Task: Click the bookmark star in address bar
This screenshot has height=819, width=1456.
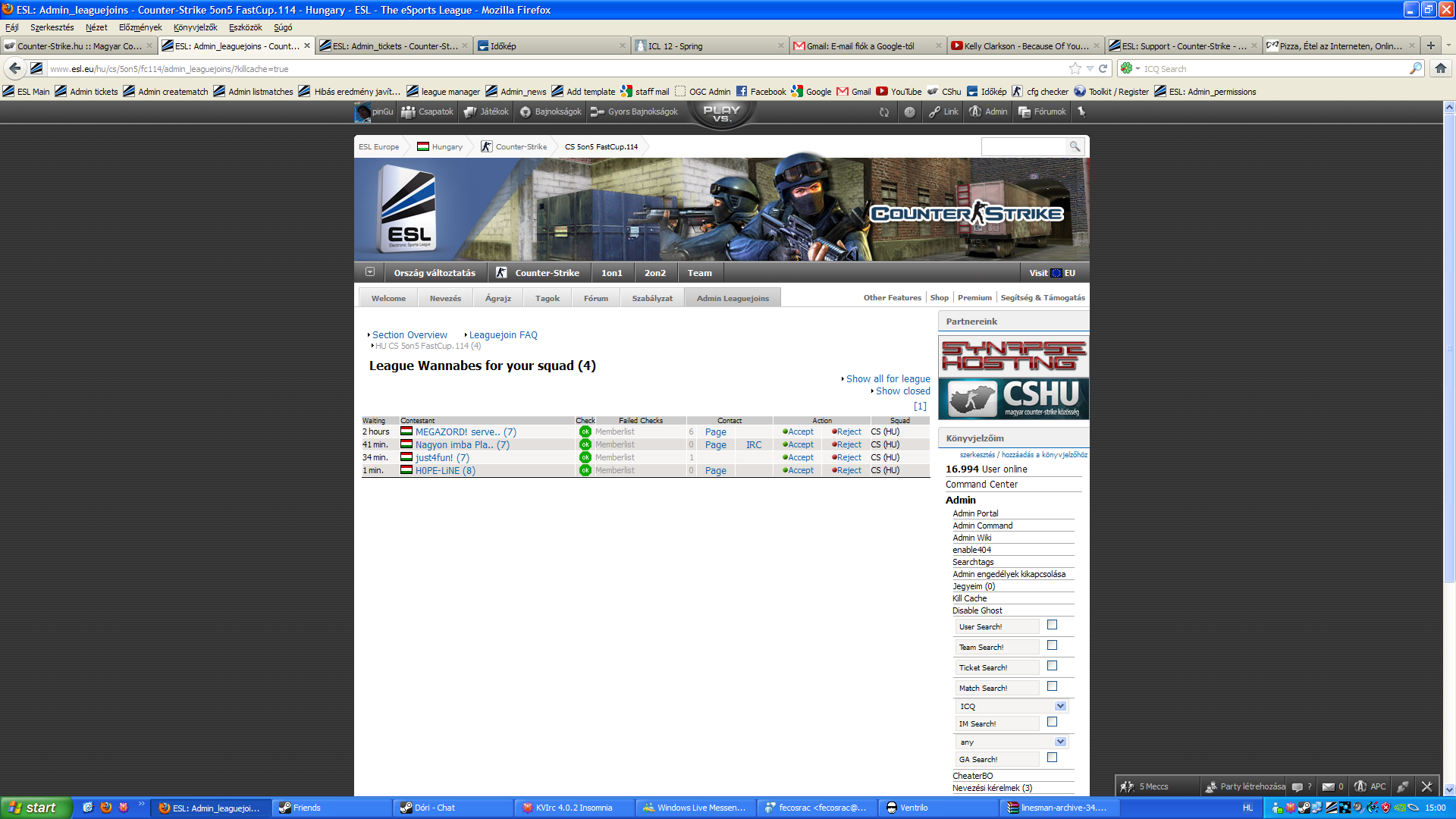Action: pyautogui.click(x=1075, y=68)
